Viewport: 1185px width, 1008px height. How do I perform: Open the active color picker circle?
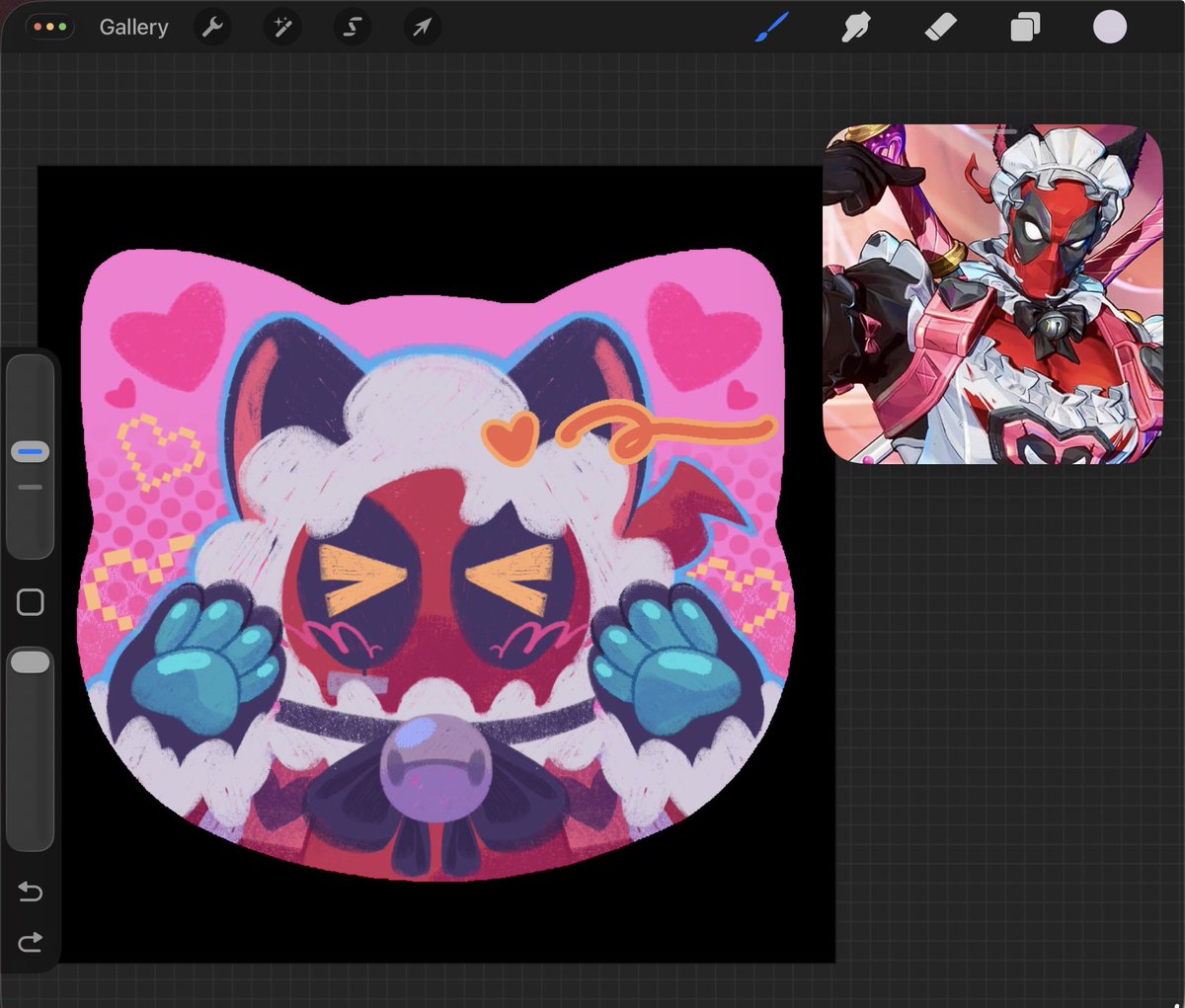1110,28
